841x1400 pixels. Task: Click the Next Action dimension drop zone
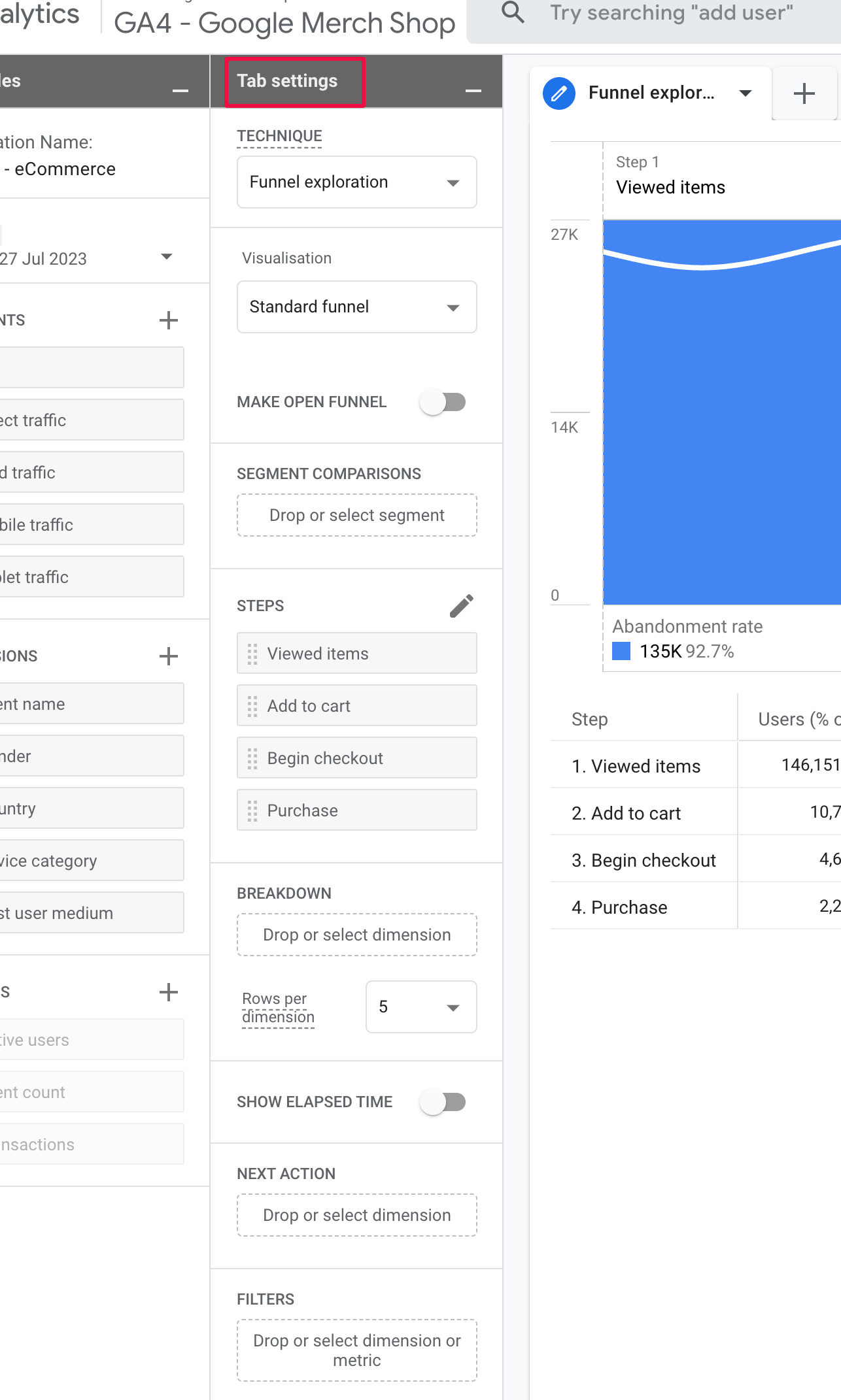[357, 1215]
